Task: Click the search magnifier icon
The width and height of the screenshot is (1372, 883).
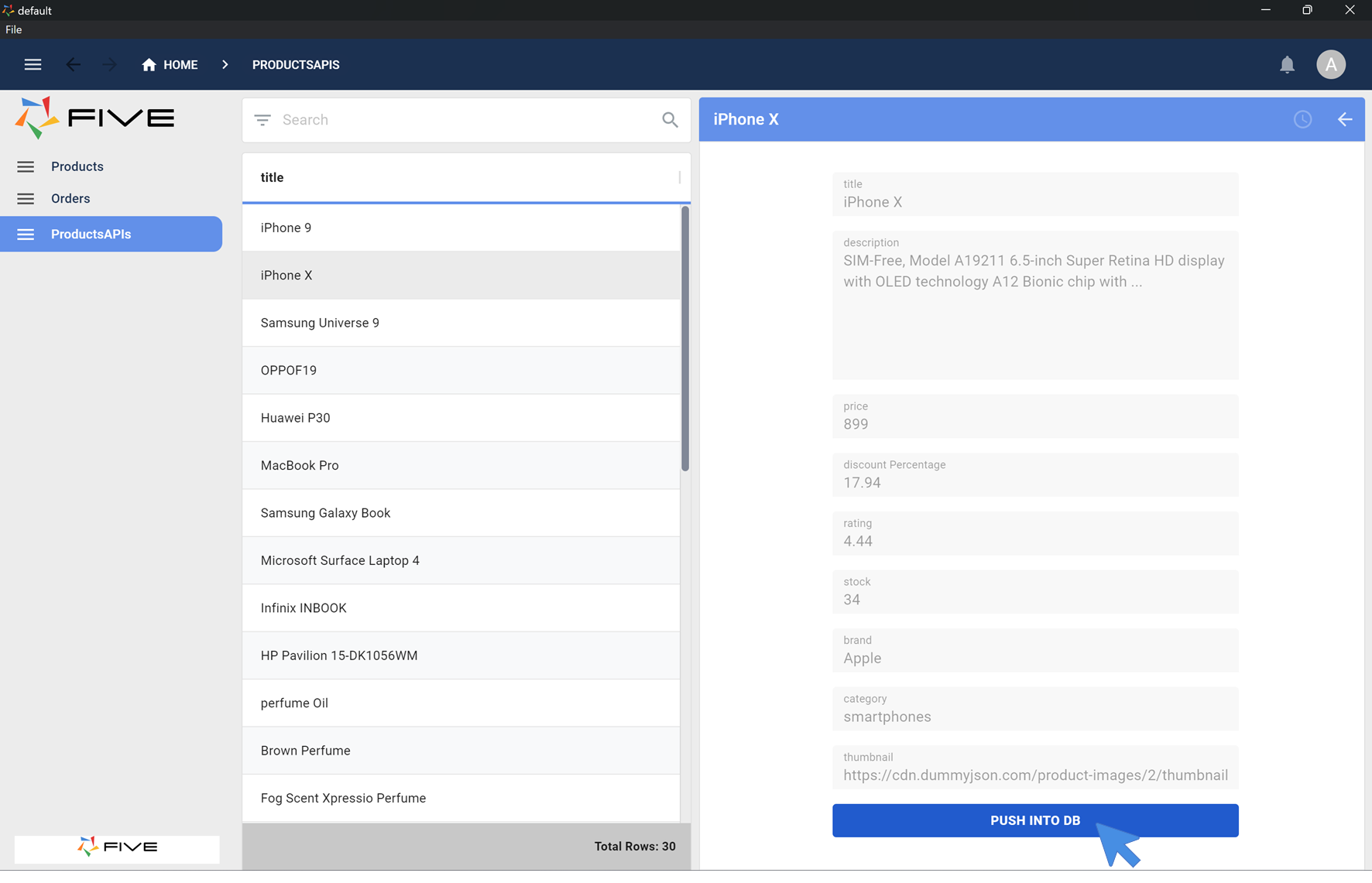Action: point(669,120)
